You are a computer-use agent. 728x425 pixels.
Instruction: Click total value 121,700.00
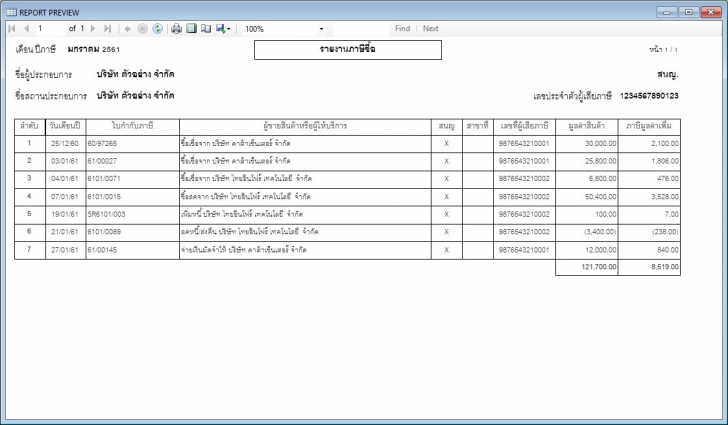pos(599,267)
